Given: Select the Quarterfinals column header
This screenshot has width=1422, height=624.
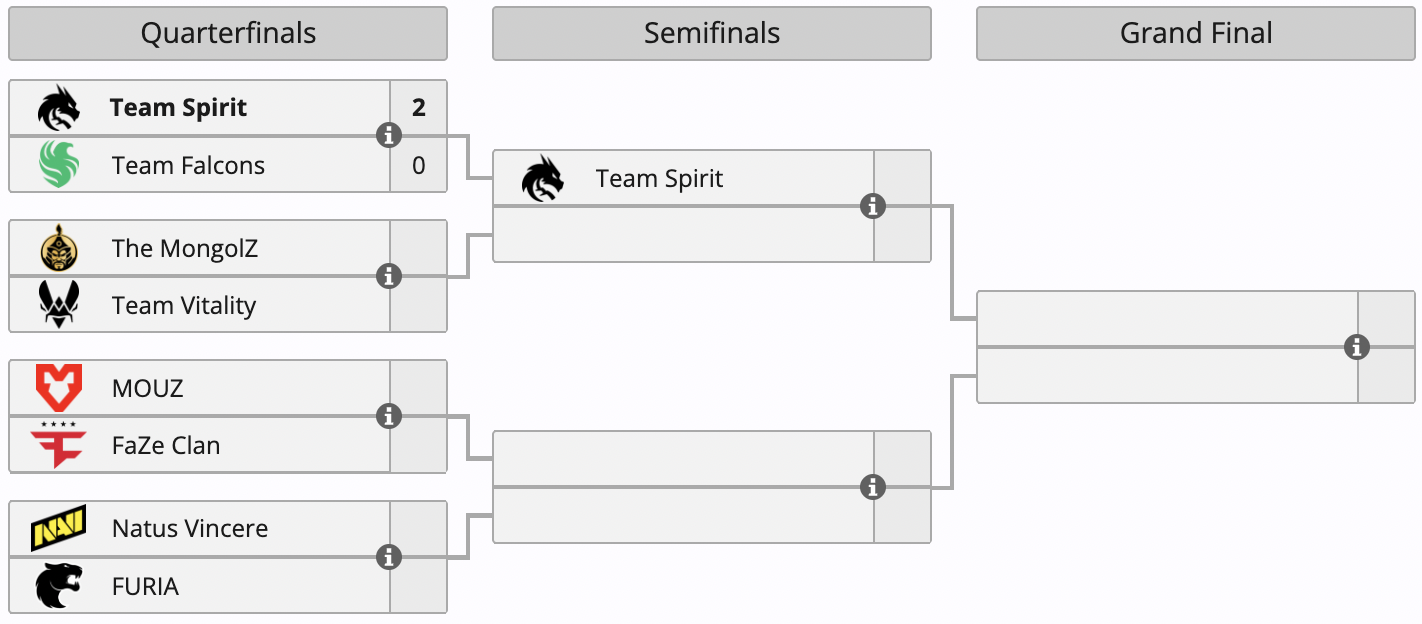Looking at the screenshot, I should 228,34.
